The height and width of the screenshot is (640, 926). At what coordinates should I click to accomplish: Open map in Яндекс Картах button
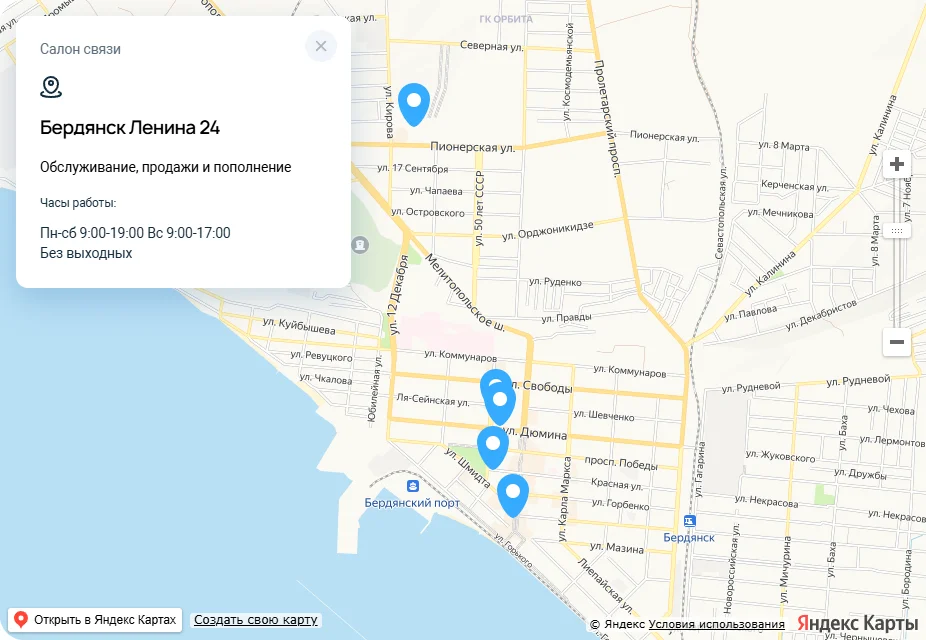tap(95, 620)
